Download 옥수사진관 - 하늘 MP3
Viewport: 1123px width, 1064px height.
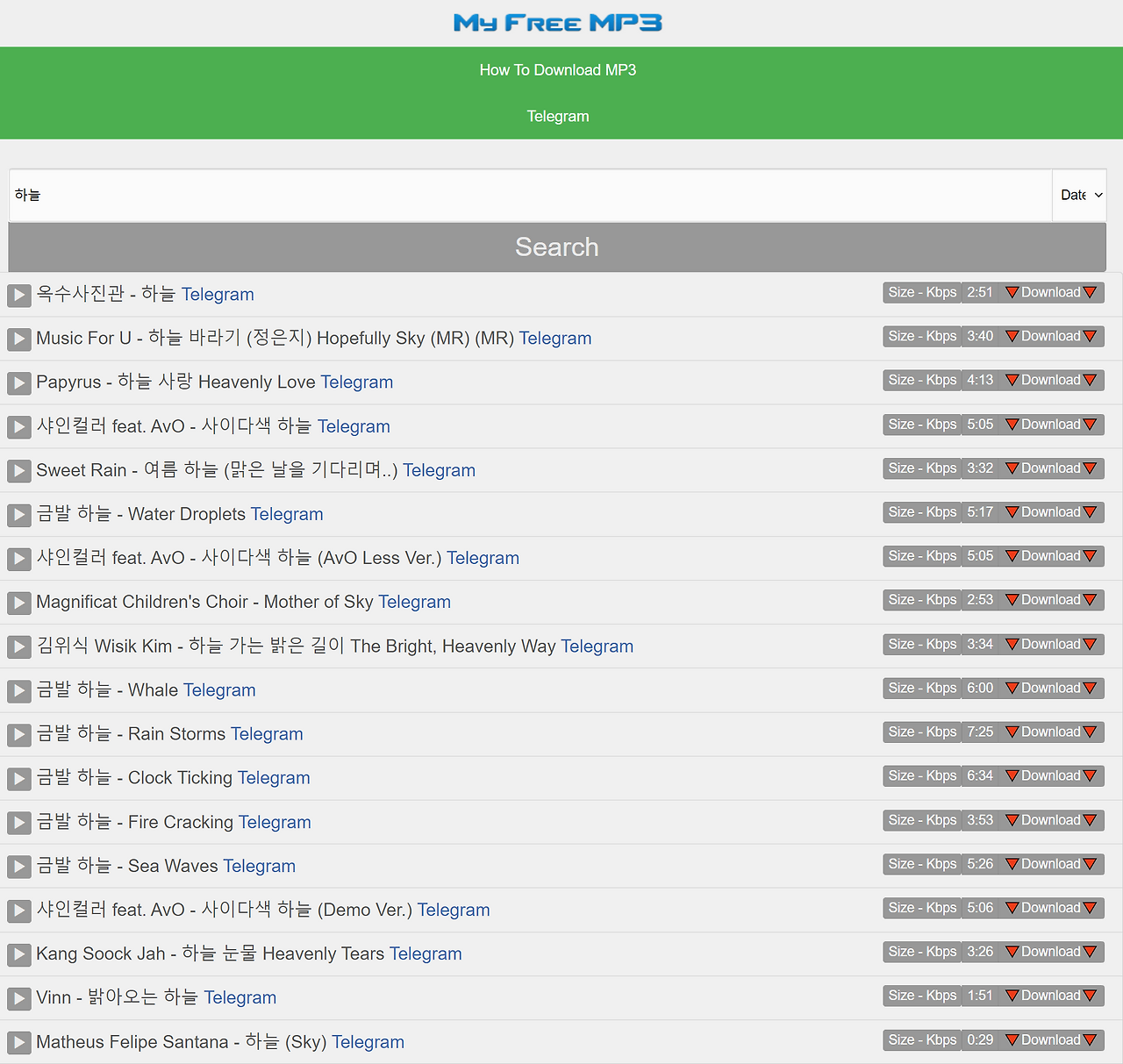click(1050, 292)
